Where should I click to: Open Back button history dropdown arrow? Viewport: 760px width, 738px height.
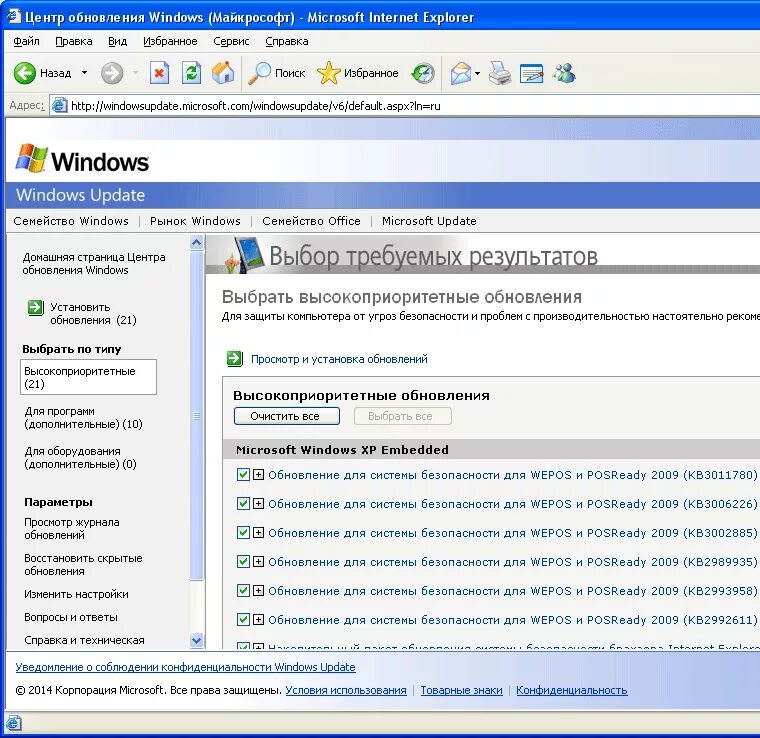pos(84,73)
